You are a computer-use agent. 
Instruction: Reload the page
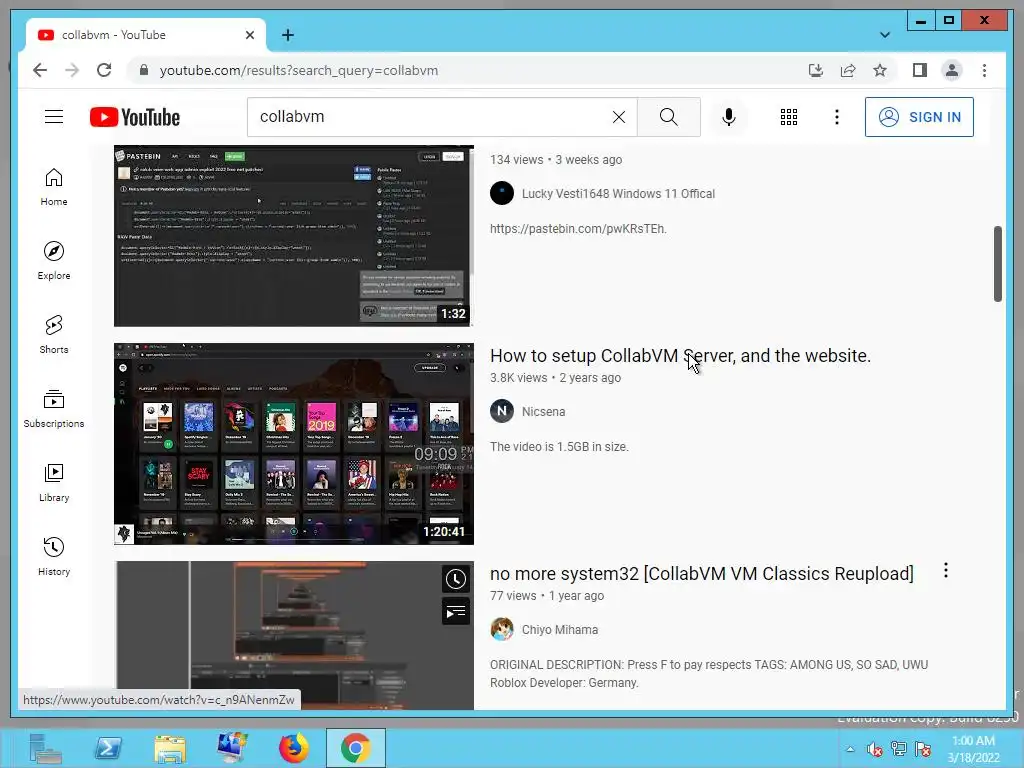104,71
